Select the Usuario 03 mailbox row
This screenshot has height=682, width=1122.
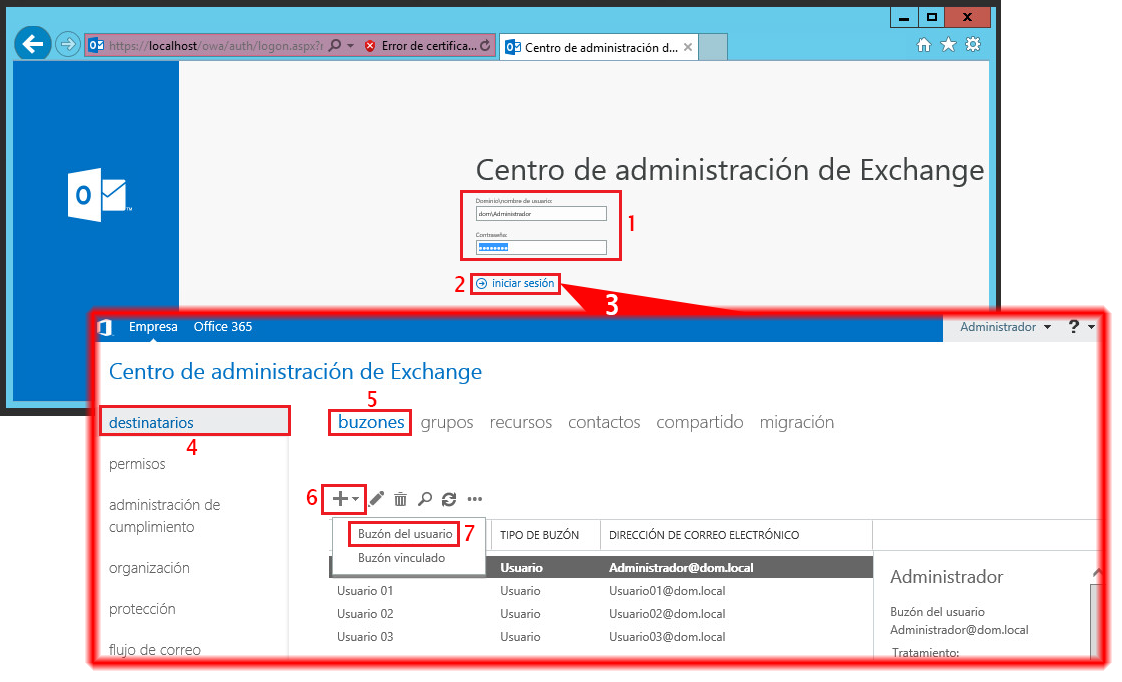[601, 637]
